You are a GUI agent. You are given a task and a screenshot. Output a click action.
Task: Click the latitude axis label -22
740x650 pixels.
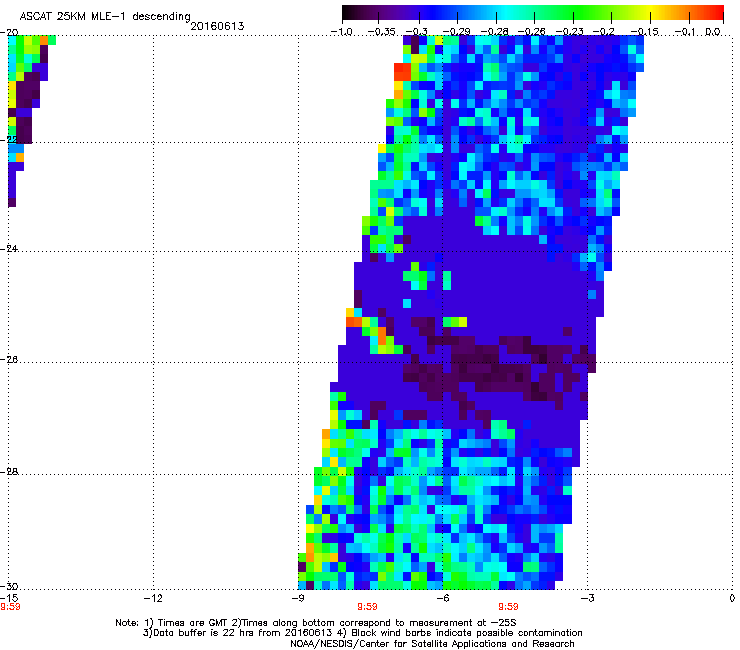click(x=9, y=140)
